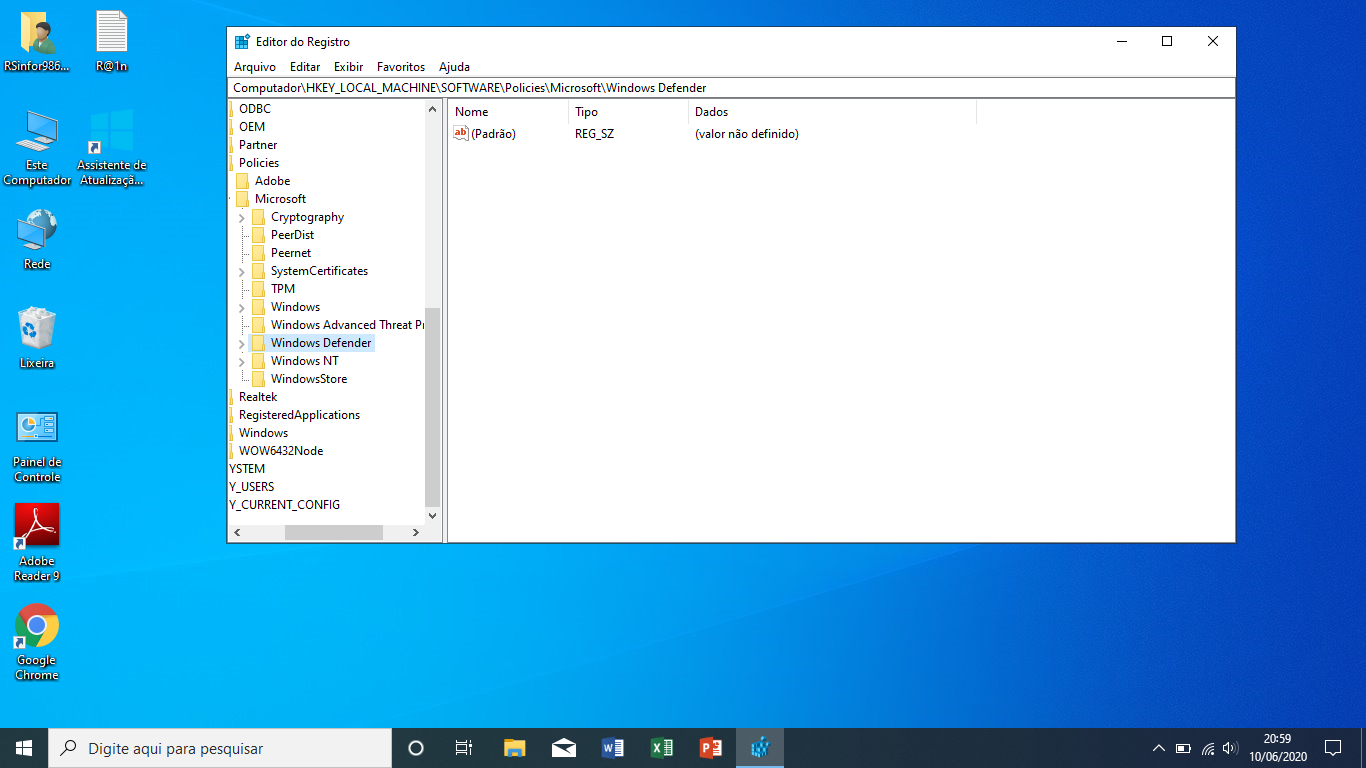Screen dimensions: 1366x768
Task: Expand the Windows key under Microsoft
Action: pyautogui.click(x=242, y=308)
